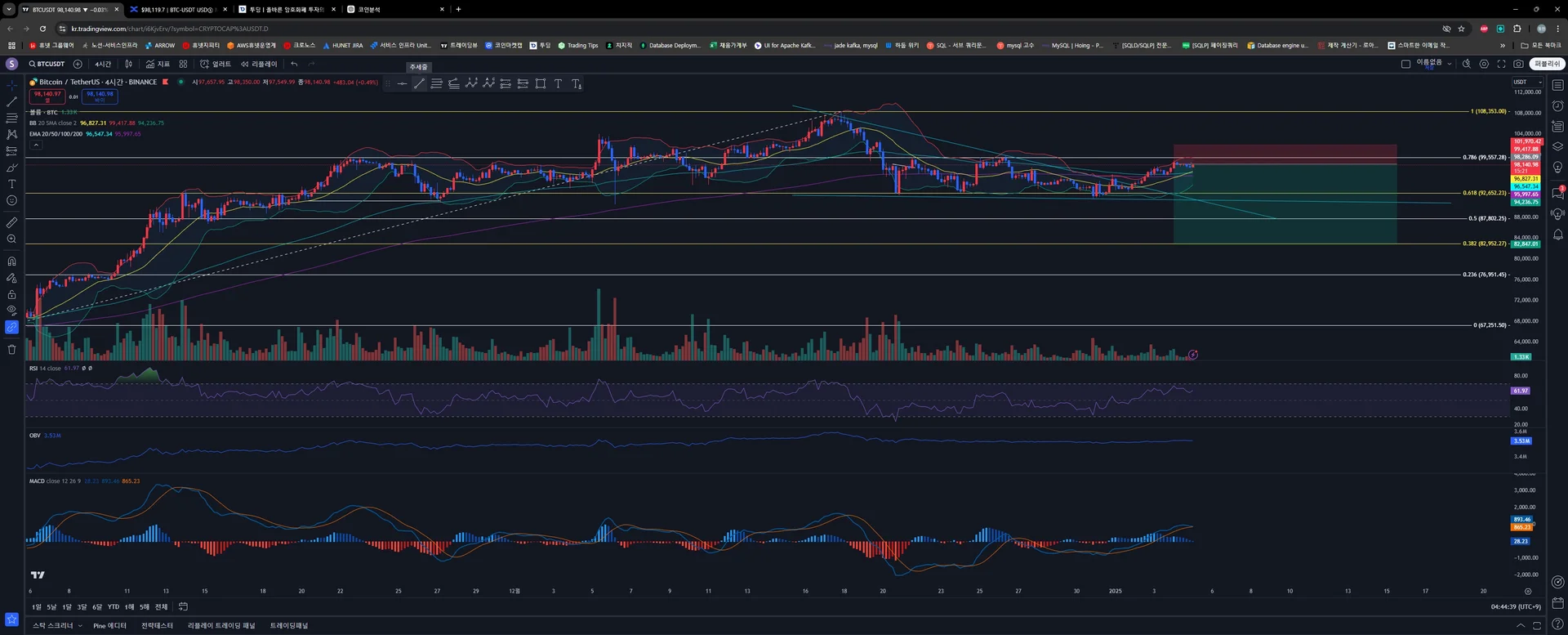The width and height of the screenshot is (1568, 635).
Task: Click the text tool in floating toolbar
Action: pos(558,84)
